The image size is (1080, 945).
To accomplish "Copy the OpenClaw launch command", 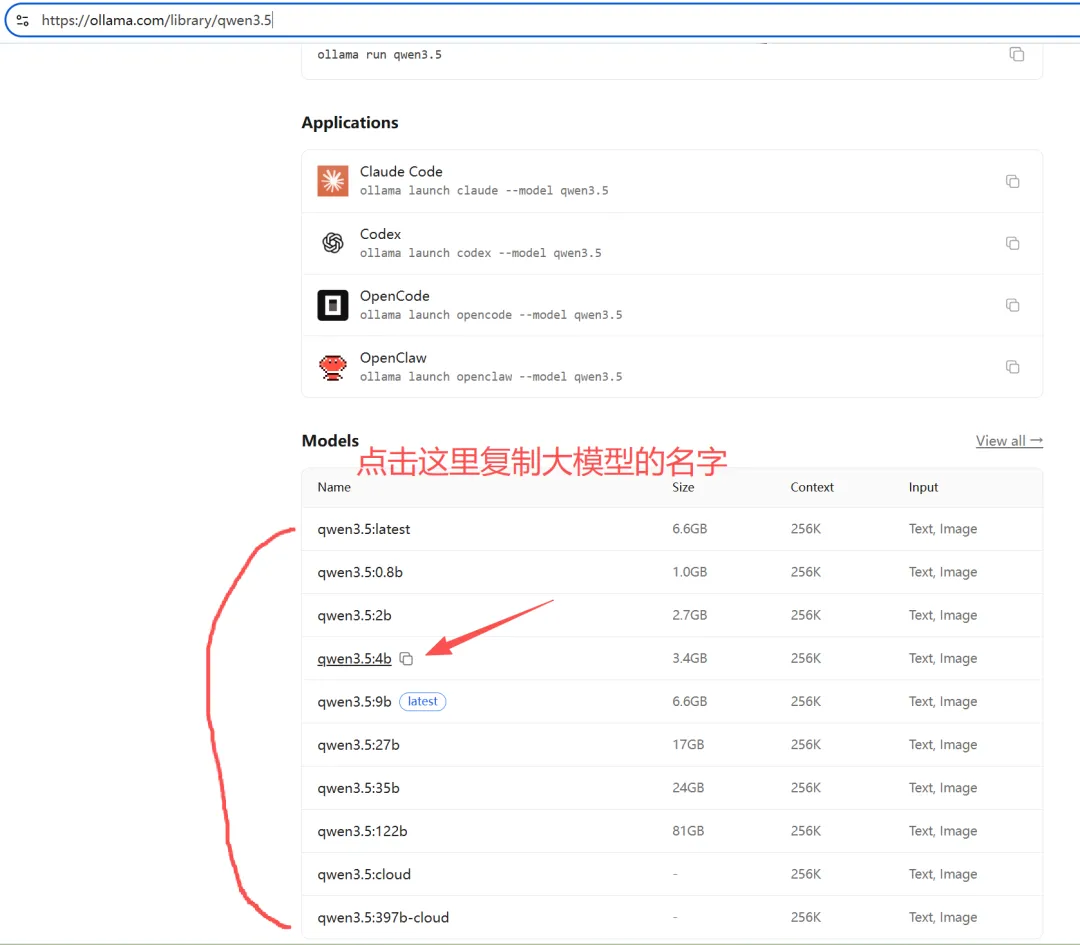I will click(1012, 367).
